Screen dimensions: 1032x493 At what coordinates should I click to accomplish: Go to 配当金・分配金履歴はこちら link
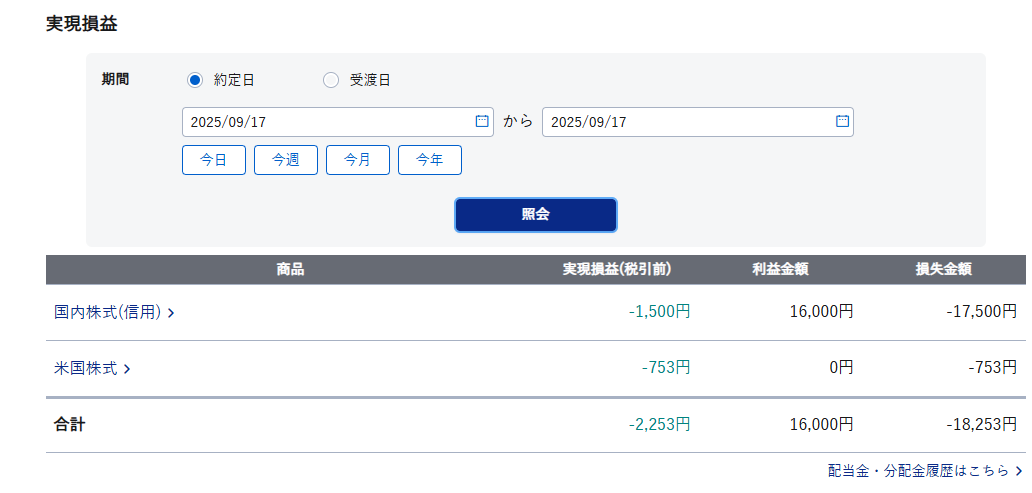coord(918,470)
